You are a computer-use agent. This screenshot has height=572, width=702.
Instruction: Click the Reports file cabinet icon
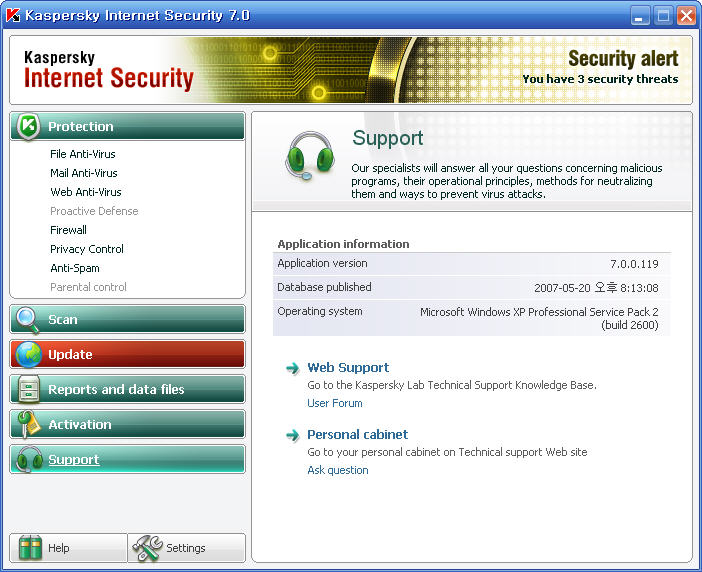(x=29, y=389)
